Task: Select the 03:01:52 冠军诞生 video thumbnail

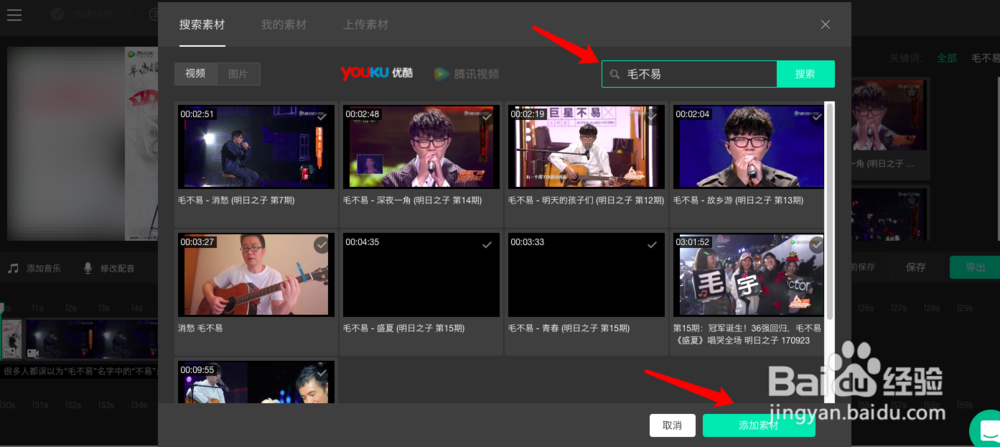Action: click(x=748, y=274)
